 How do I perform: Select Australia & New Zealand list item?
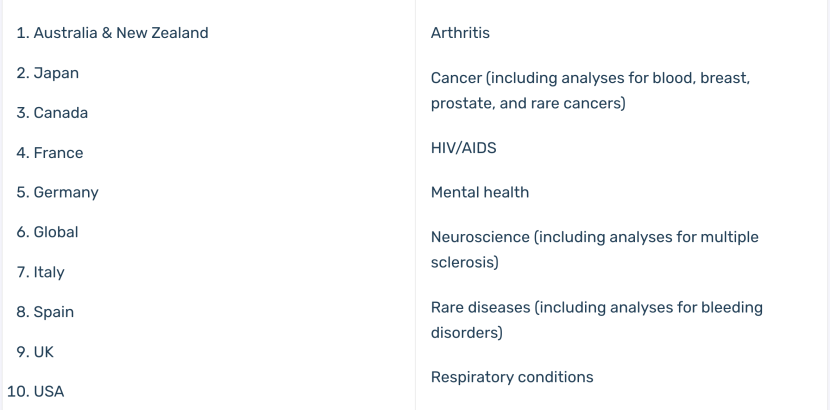(x=121, y=33)
